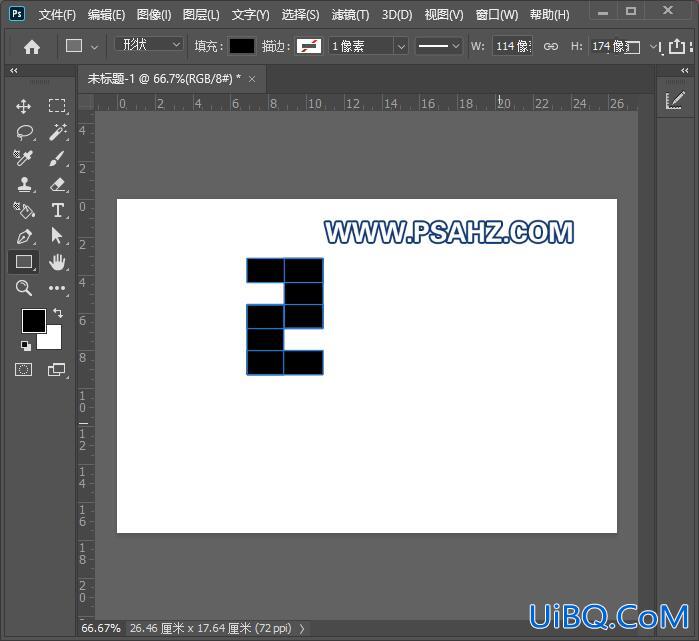Select the Type tool
The height and width of the screenshot is (641, 699).
[x=58, y=210]
